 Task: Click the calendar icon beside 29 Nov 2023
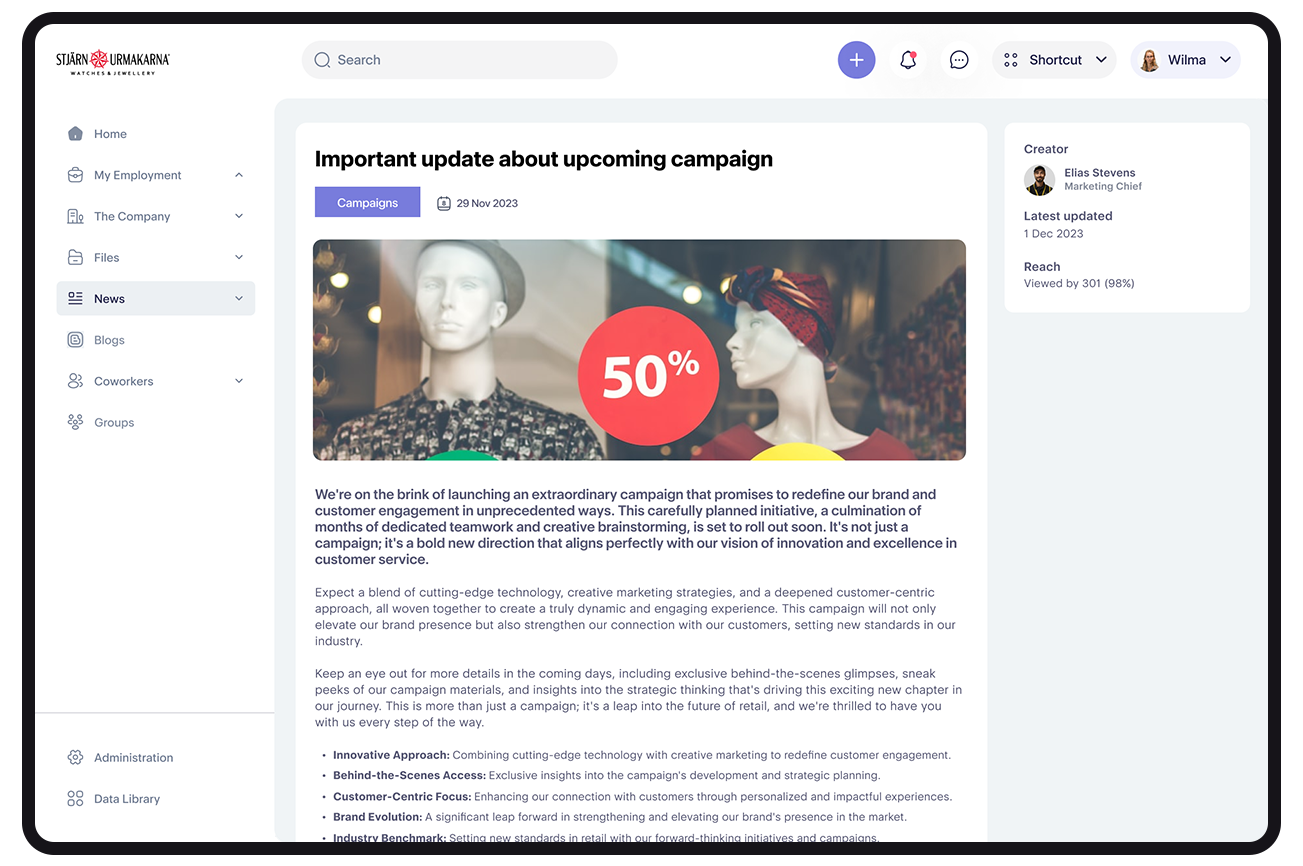tap(444, 203)
